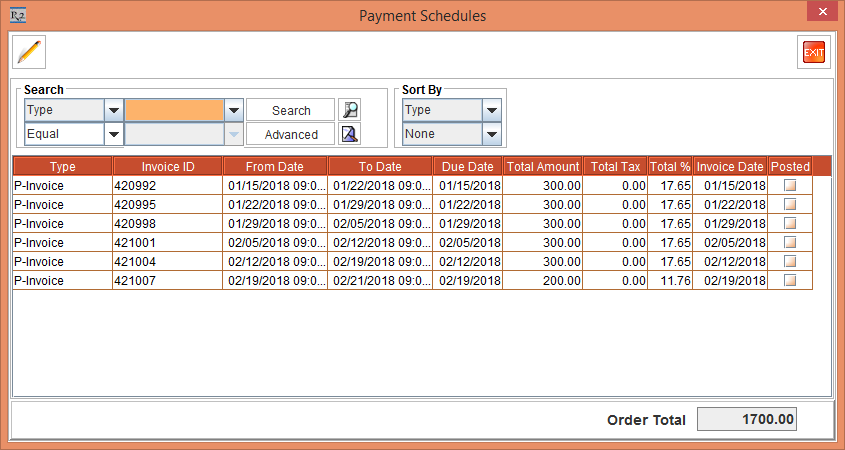This screenshot has height=450, width=845.
Task: Open the orange search value dropdown
Action: click(233, 110)
